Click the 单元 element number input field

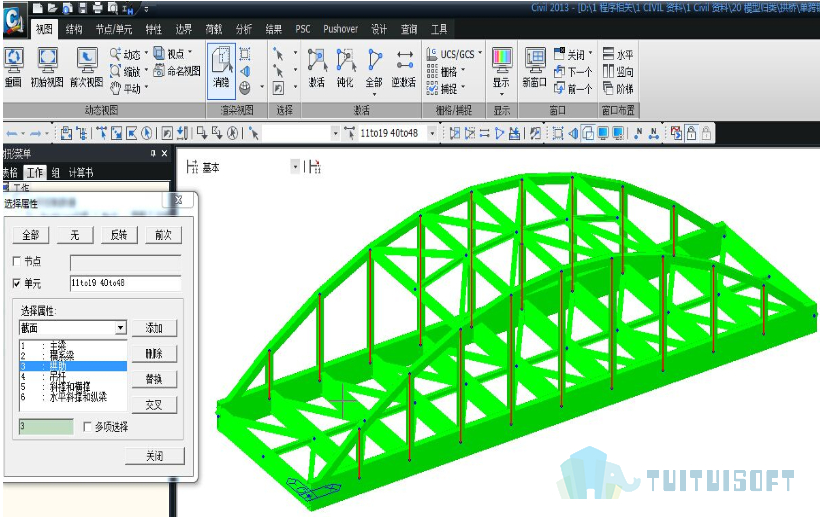point(126,283)
